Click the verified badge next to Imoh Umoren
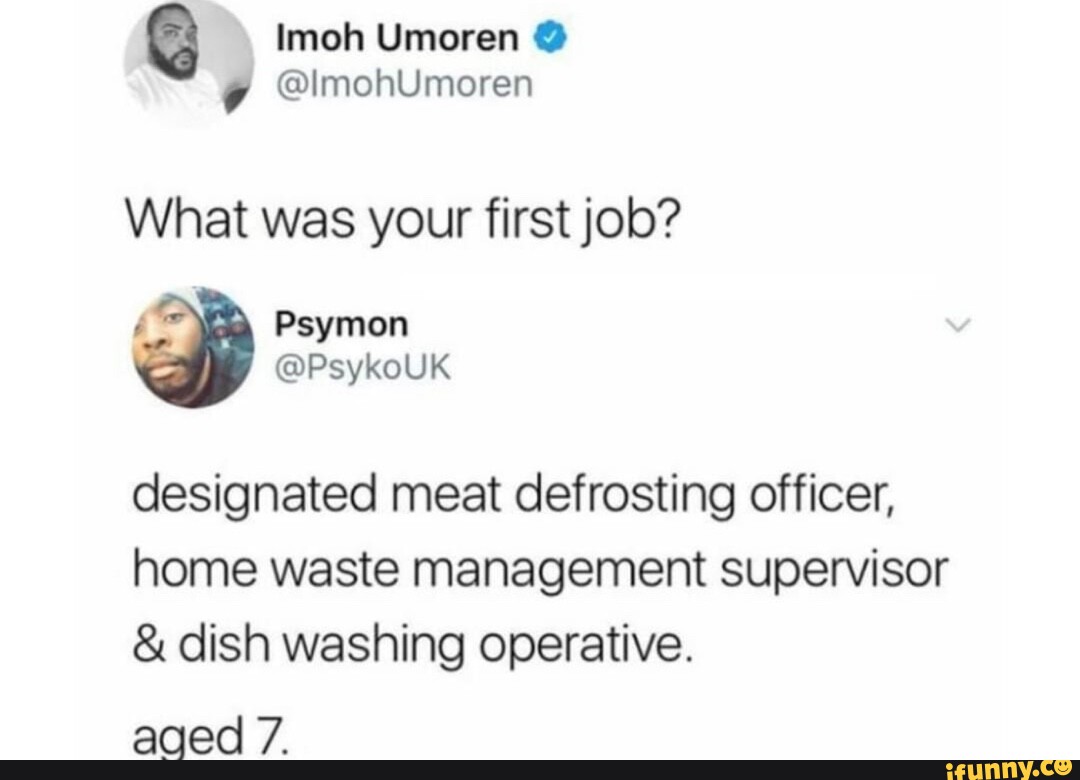Viewport: 1080px width, 780px height. [549, 38]
